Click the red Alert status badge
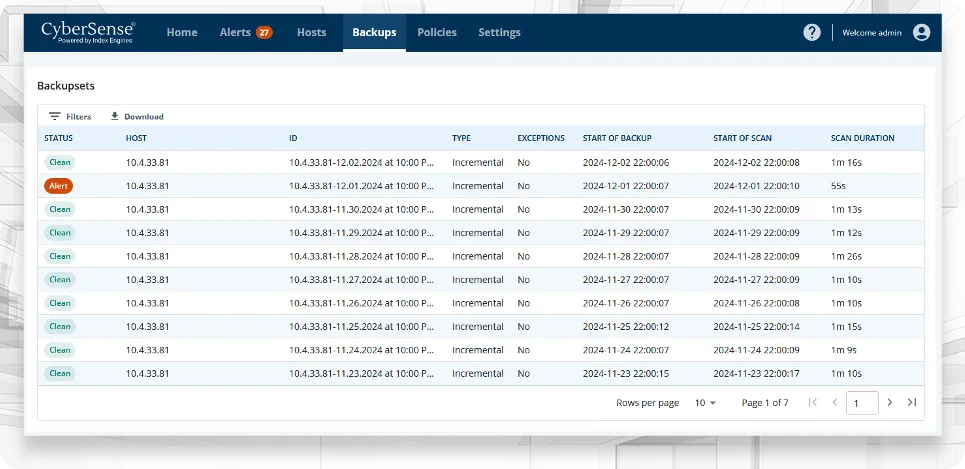This screenshot has width=965, height=469. click(x=59, y=186)
